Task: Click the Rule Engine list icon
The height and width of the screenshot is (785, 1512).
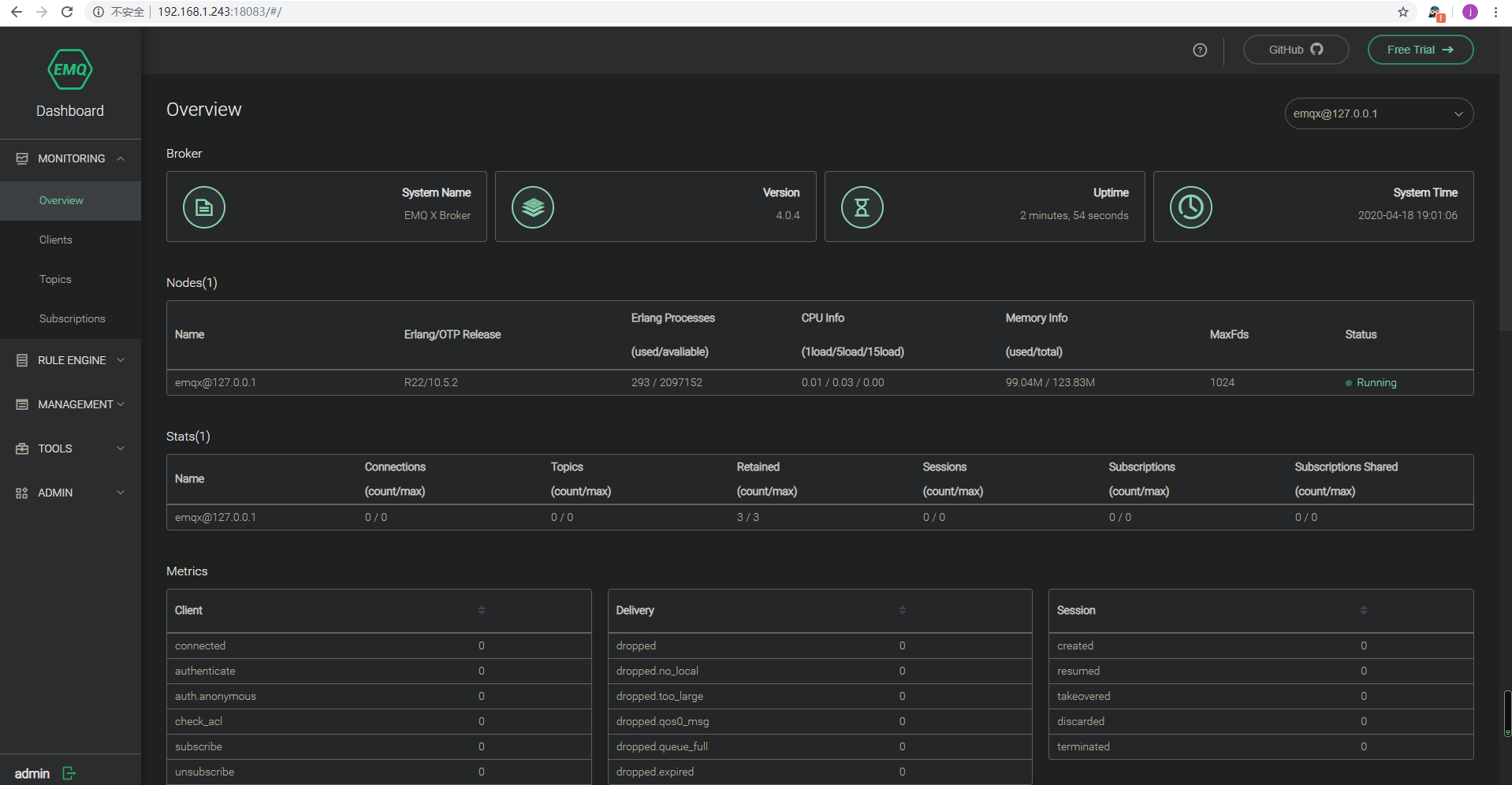Action: click(22, 360)
